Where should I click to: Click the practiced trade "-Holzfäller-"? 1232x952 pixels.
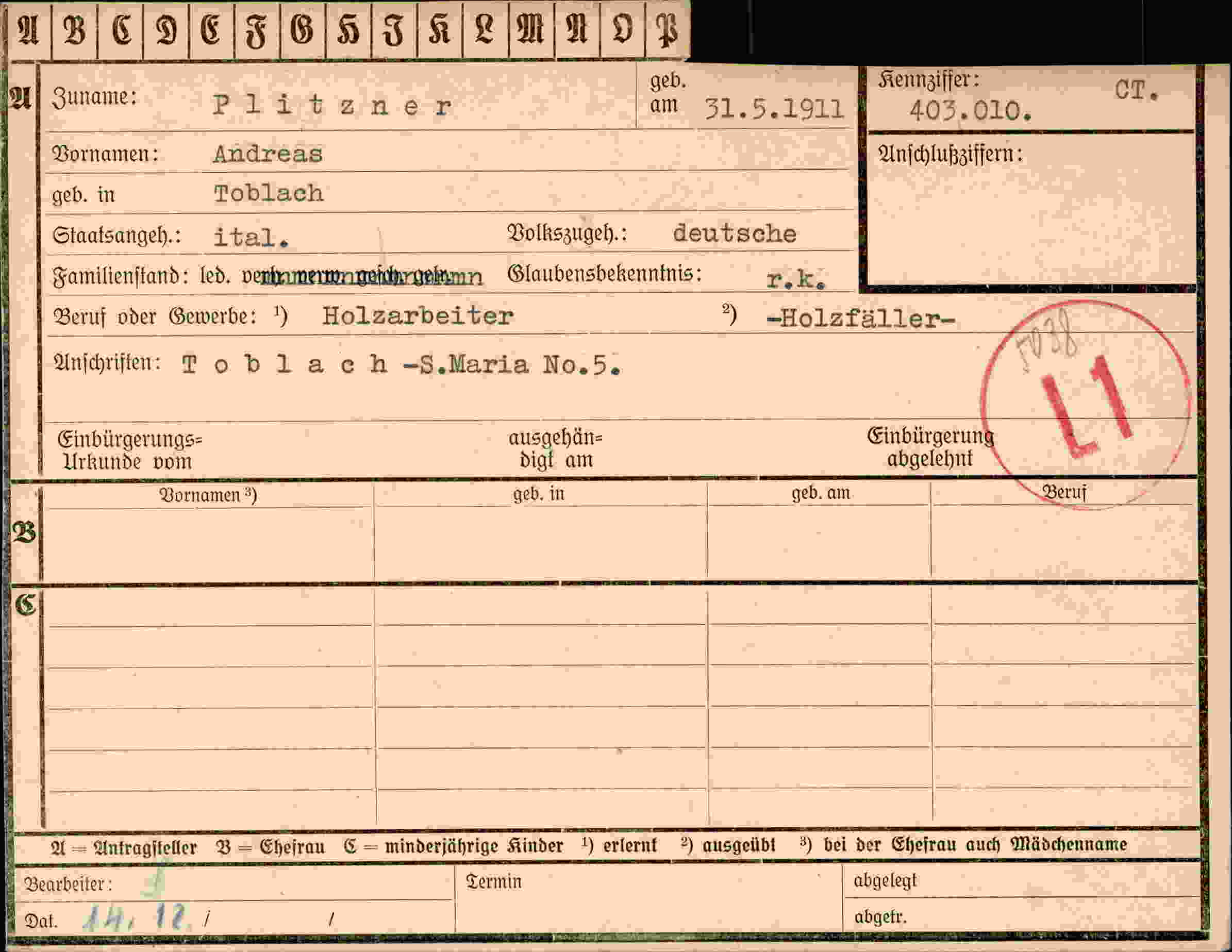[x=861, y=319]
